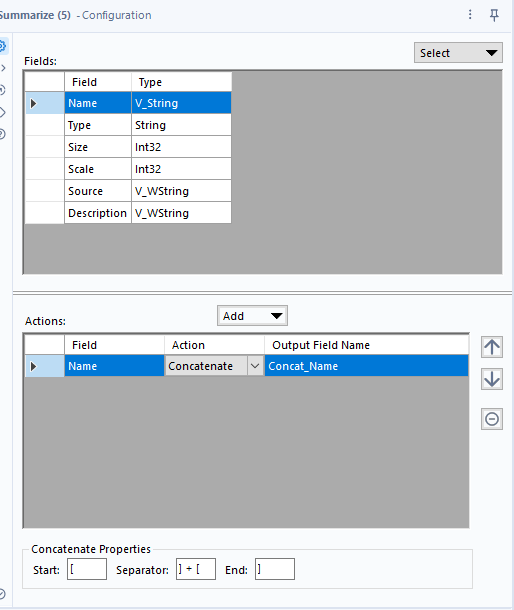Open the configuration panel options menu (three dots)
The width and height of the screenshot is (514, 610).
coord(470,15)
